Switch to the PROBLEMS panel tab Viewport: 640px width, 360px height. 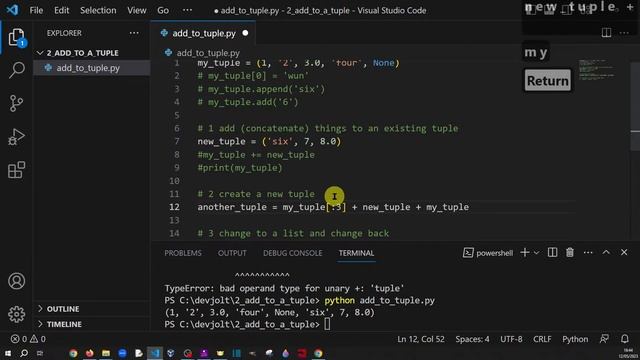183,253
